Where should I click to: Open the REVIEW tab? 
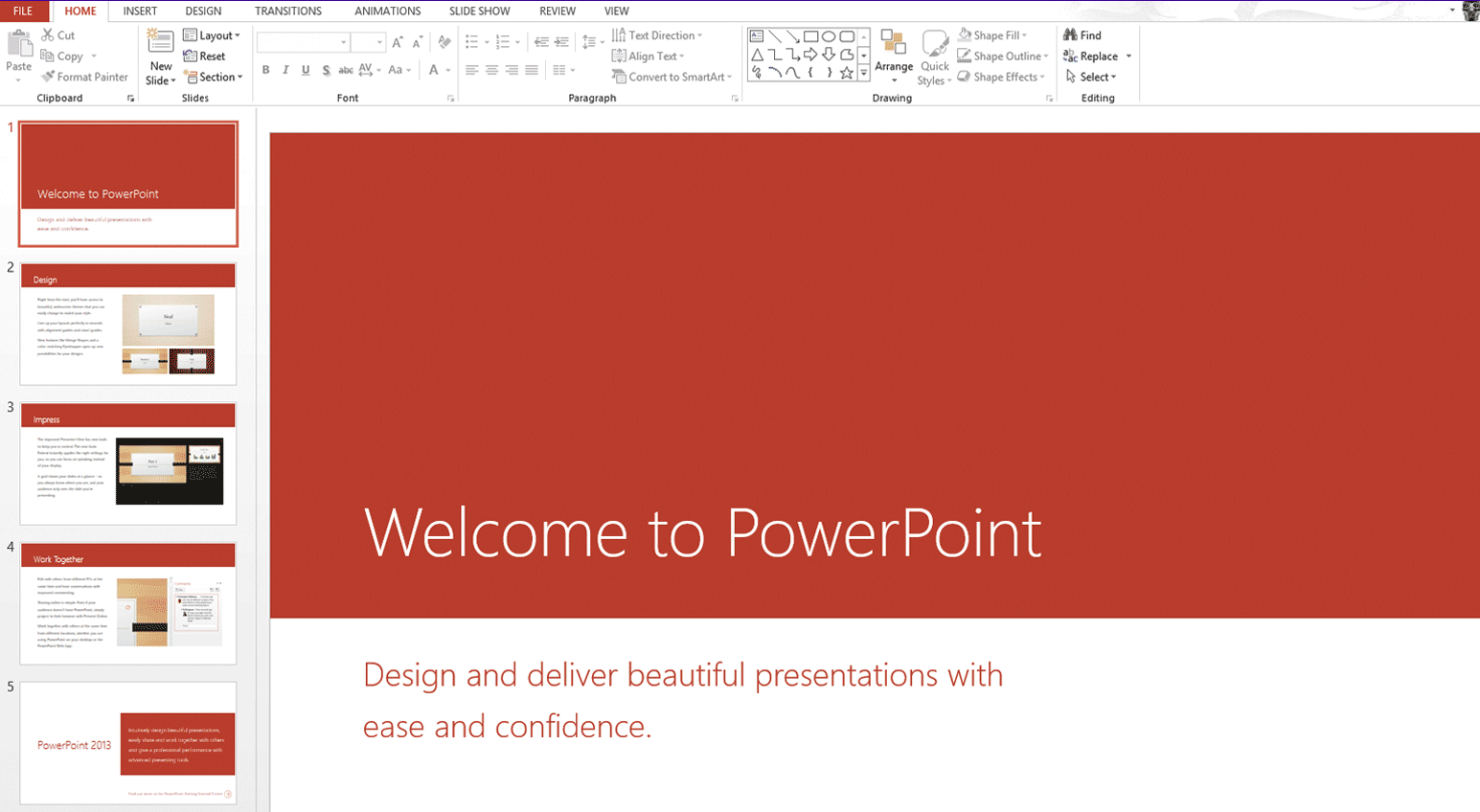pos(558,11)
